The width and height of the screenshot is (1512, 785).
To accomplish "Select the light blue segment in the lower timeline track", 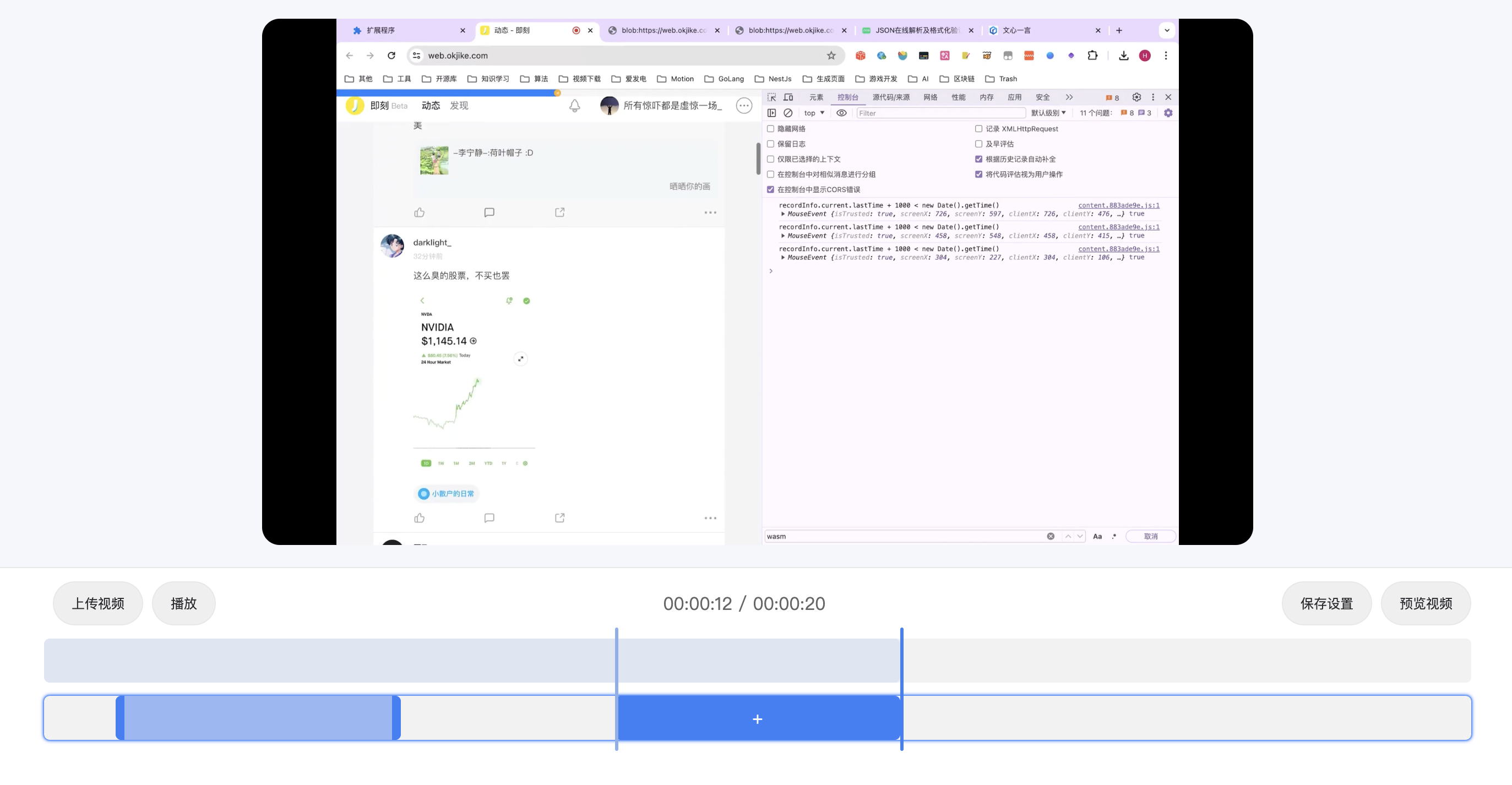I will click(x=258, y=717).
